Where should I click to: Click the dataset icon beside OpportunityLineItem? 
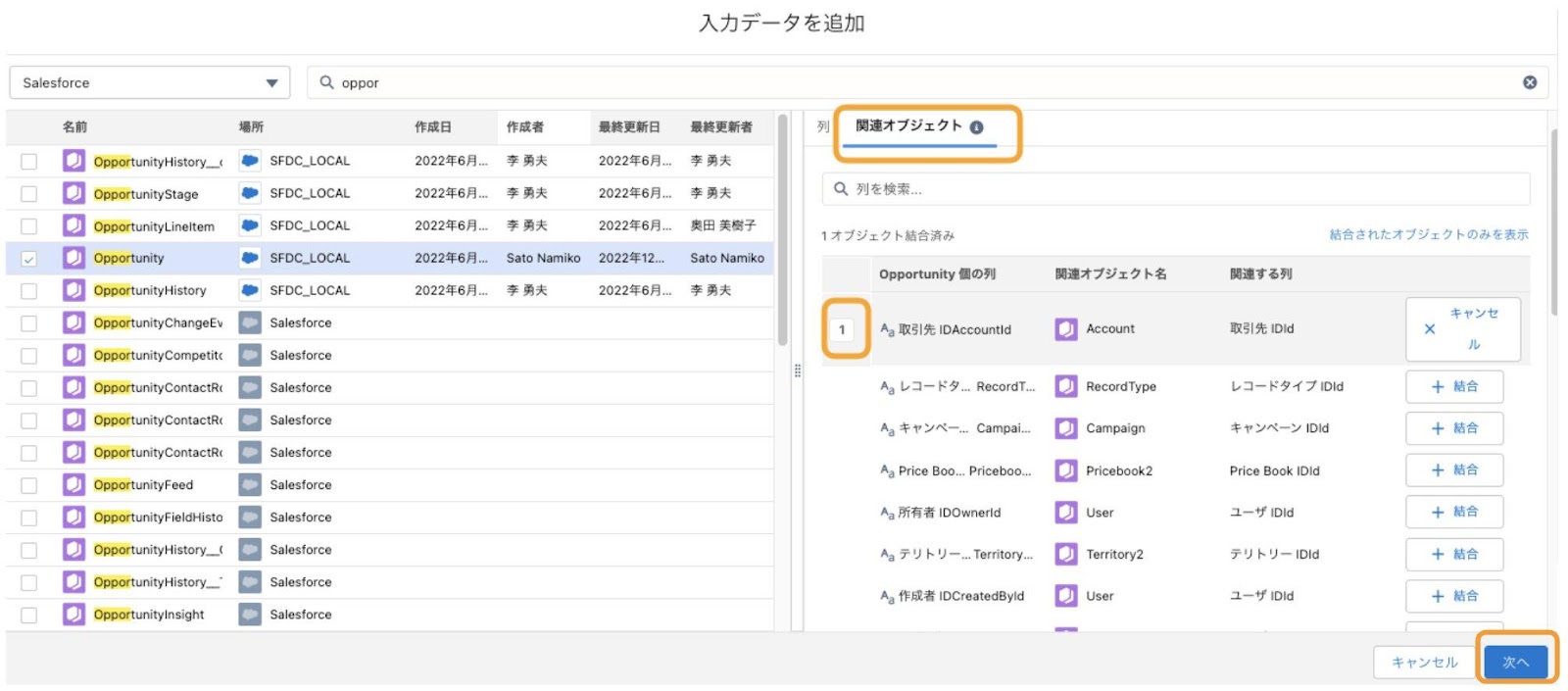pyautogui.click(x=73, y=225)
